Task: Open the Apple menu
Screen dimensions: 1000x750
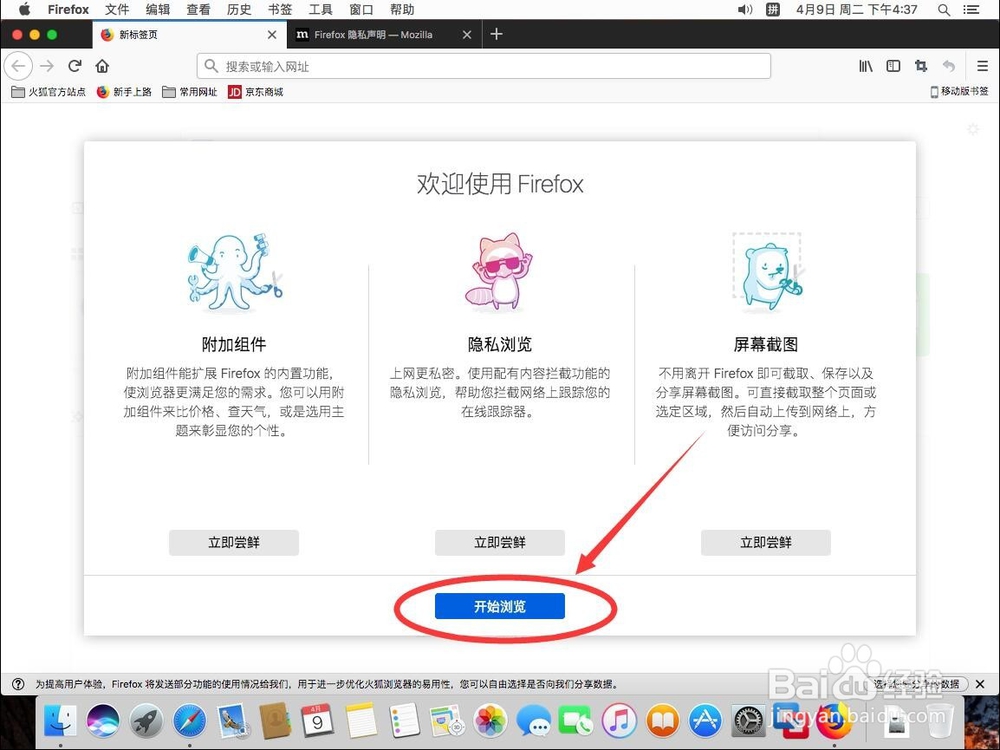Action: 24,9
